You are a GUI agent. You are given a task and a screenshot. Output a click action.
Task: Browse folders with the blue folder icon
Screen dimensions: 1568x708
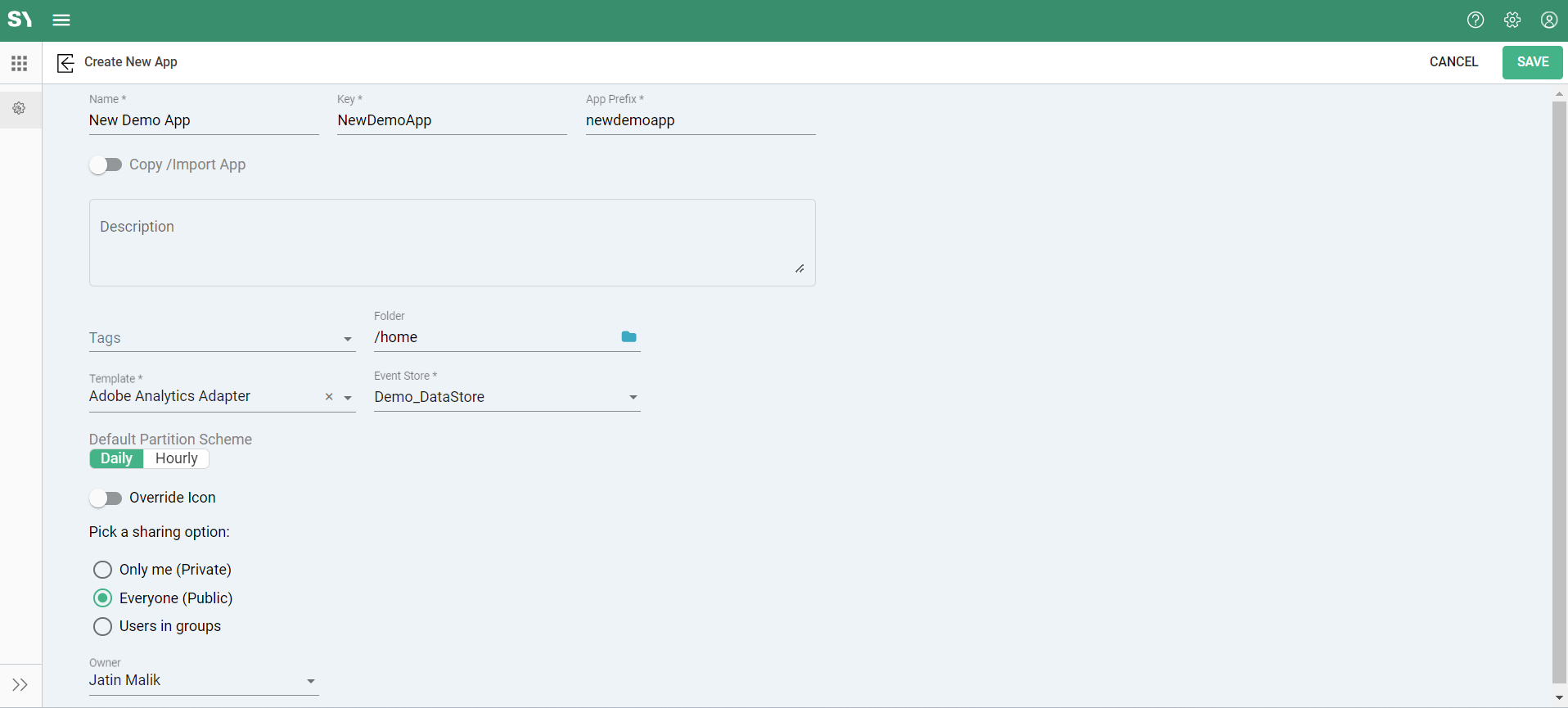coord(629,337)
